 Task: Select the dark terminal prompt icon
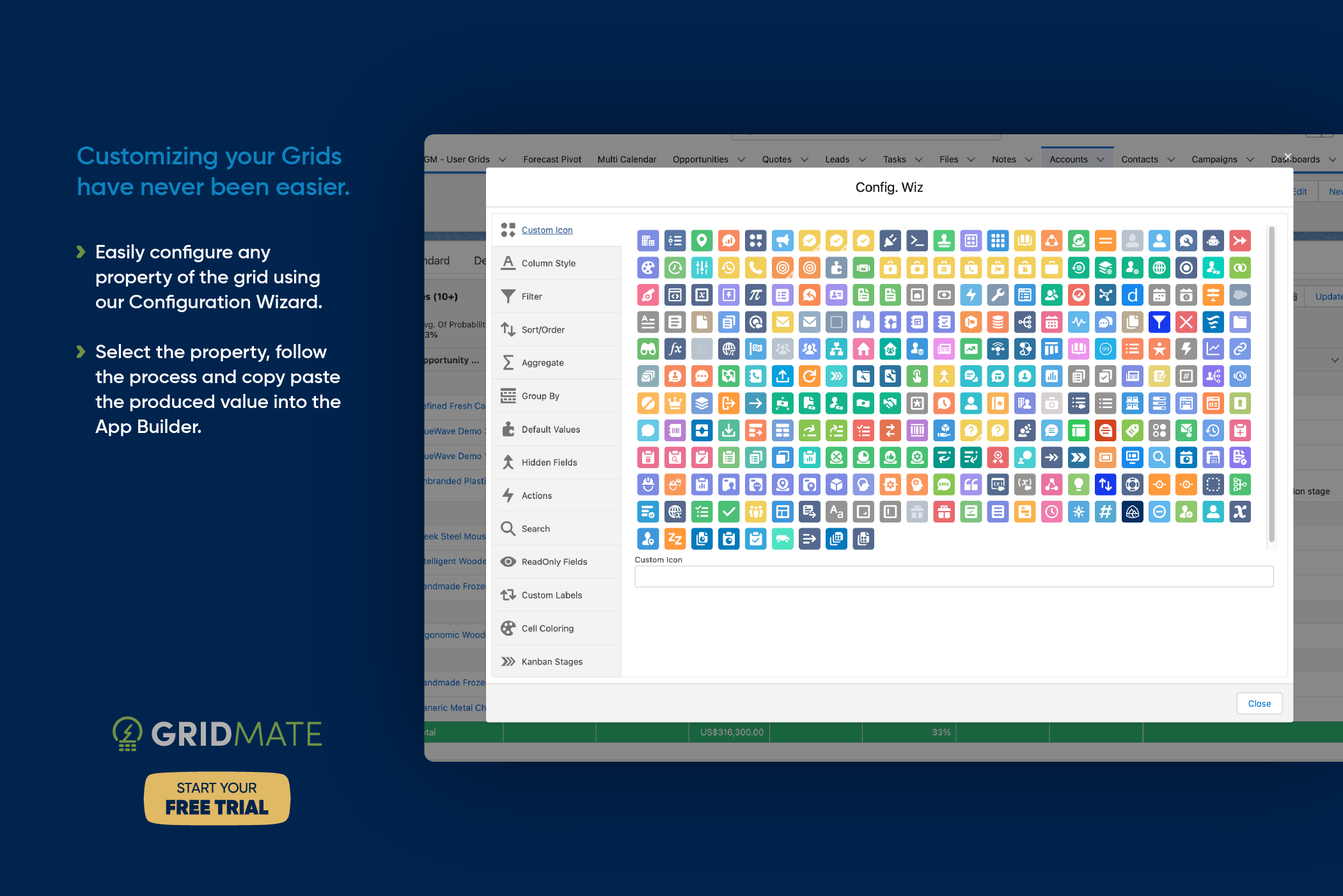(917, 240)
